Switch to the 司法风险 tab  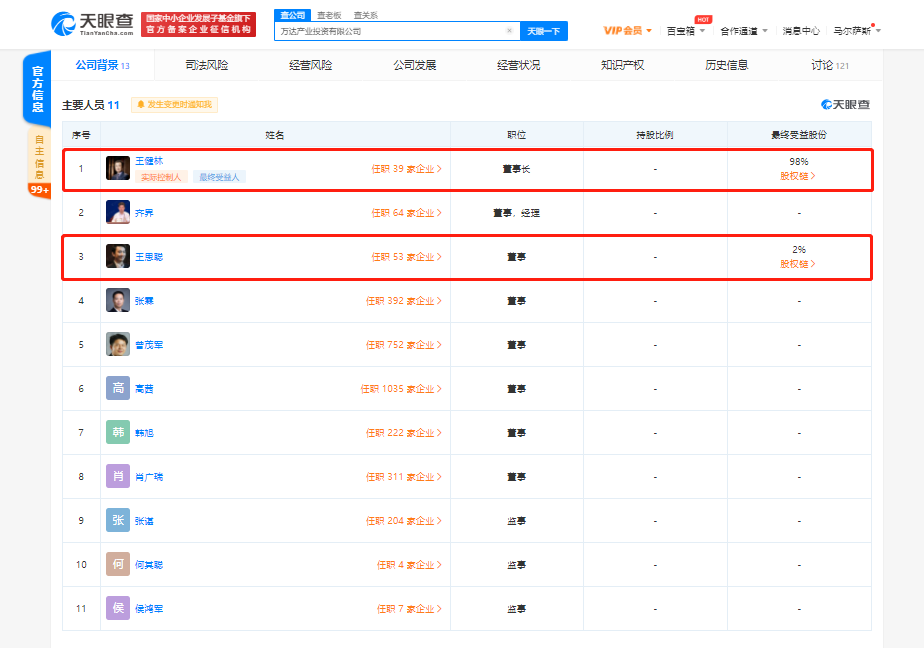click(206, 65)
